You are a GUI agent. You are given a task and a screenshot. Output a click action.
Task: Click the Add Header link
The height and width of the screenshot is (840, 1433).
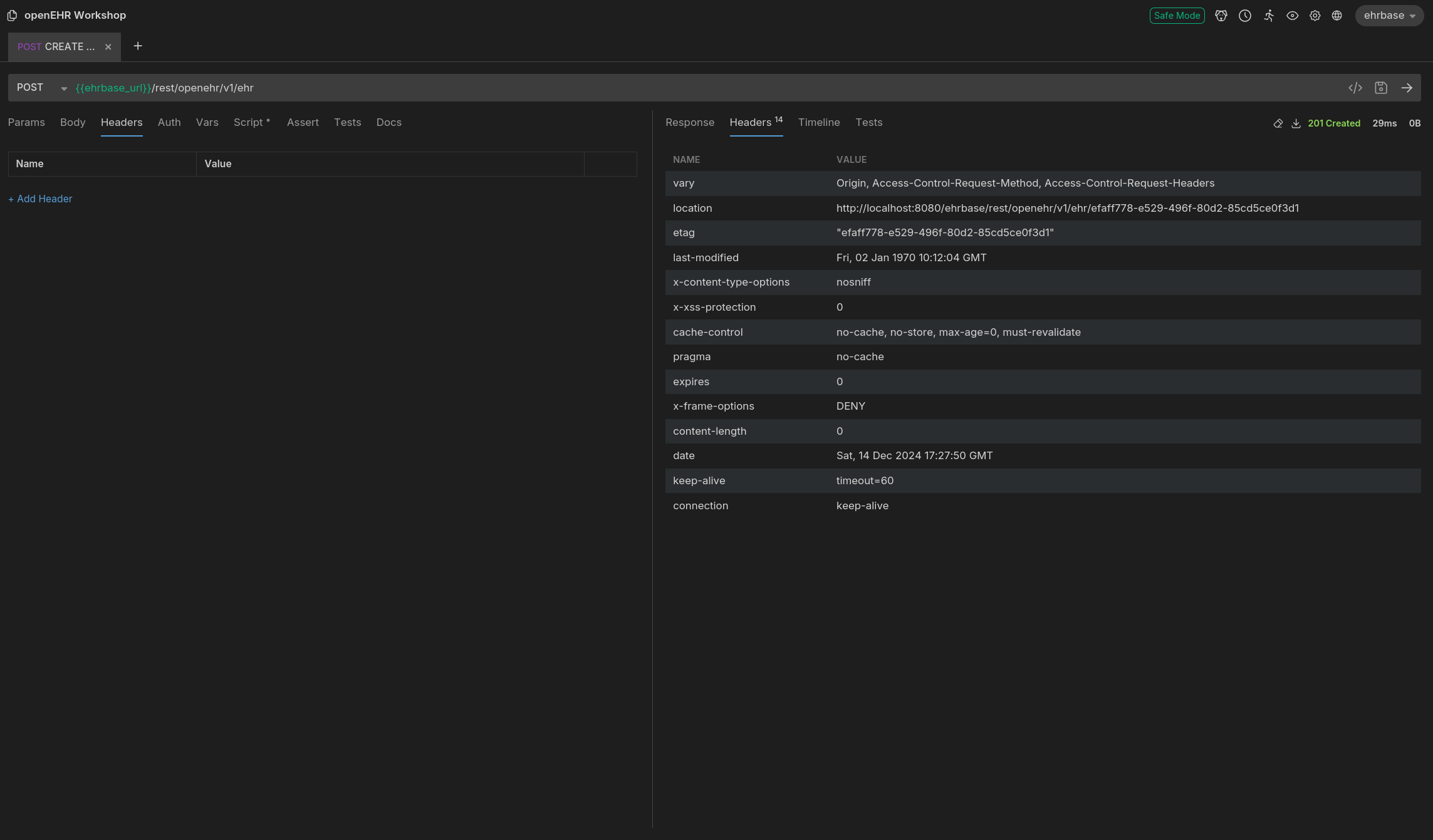pos(40,199)
